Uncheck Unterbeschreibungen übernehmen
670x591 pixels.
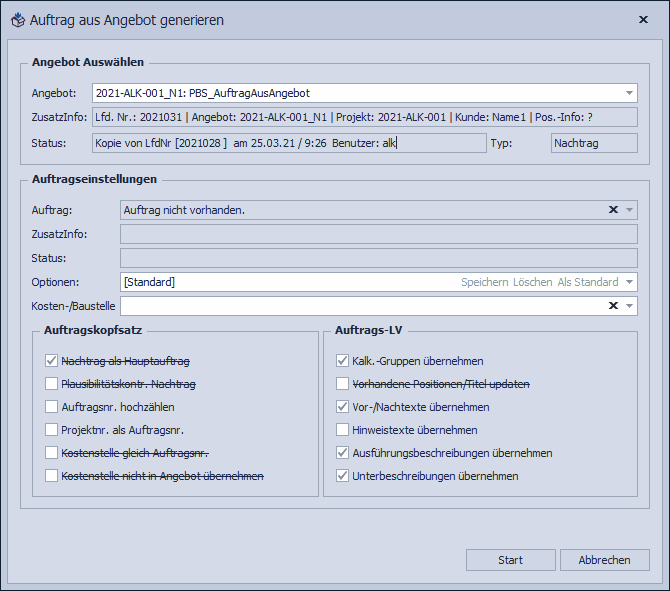click(343, 476)
